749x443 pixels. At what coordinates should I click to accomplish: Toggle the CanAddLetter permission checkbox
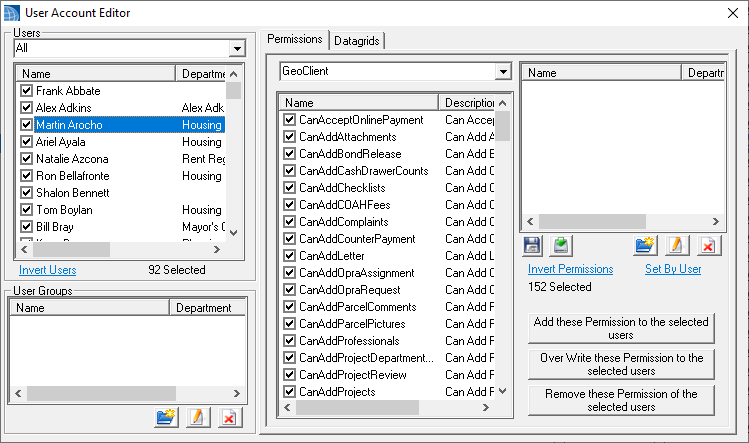[289, 256]
